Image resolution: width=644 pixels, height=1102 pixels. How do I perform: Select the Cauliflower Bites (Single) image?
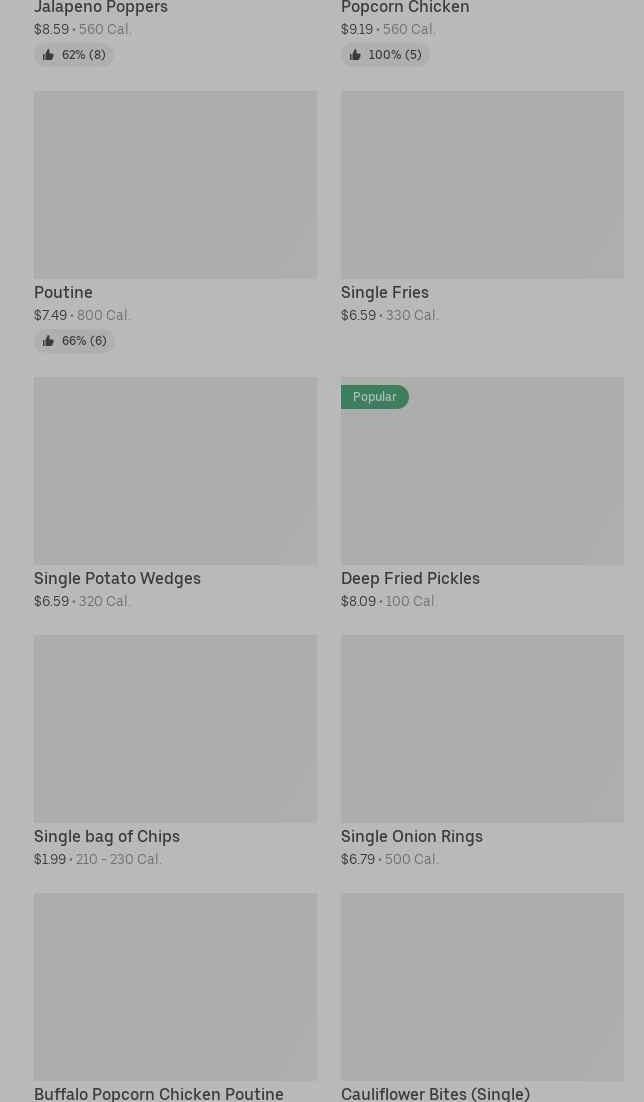(482, 987)
